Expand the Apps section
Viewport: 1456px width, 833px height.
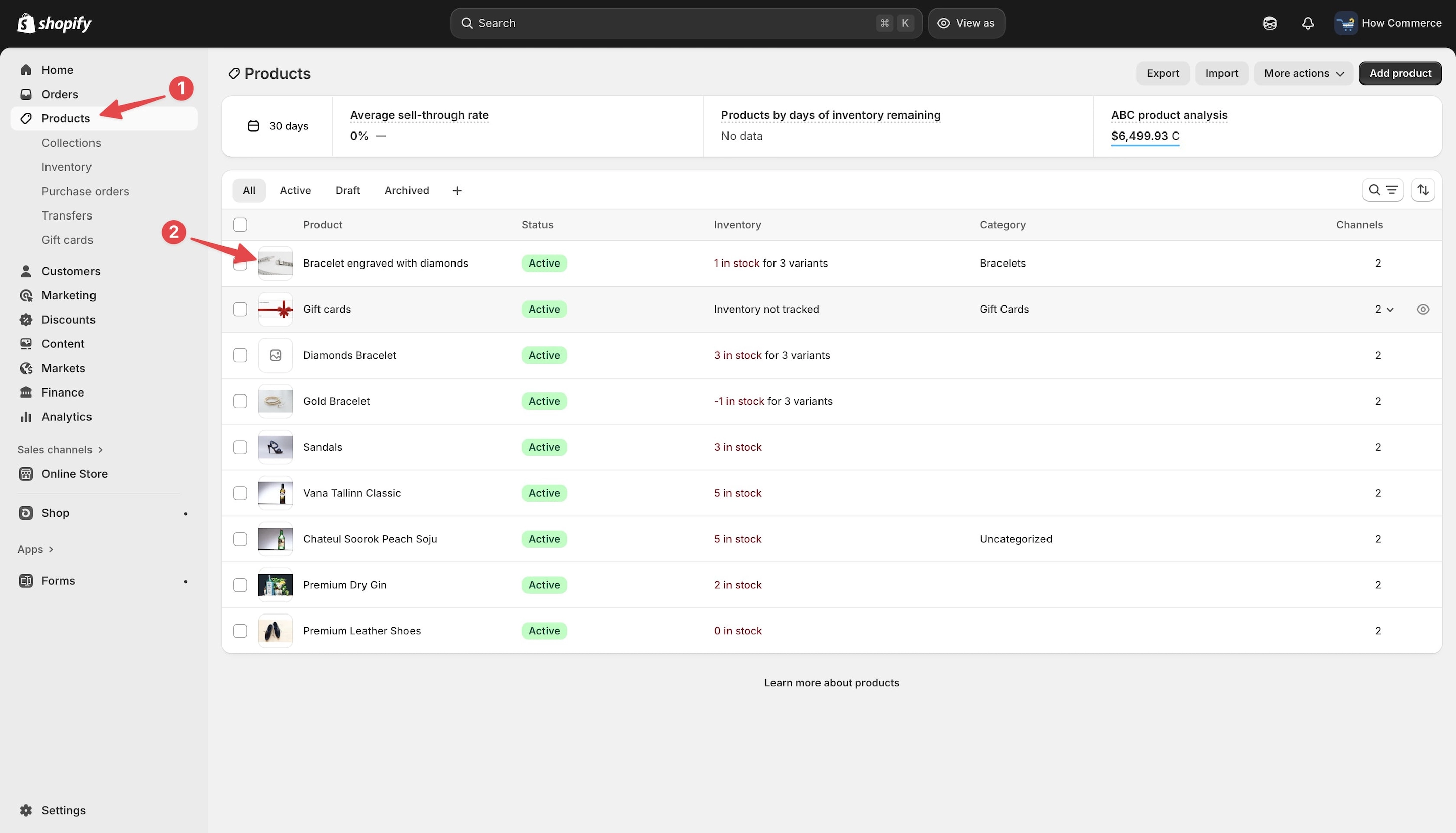pos(35,549)
